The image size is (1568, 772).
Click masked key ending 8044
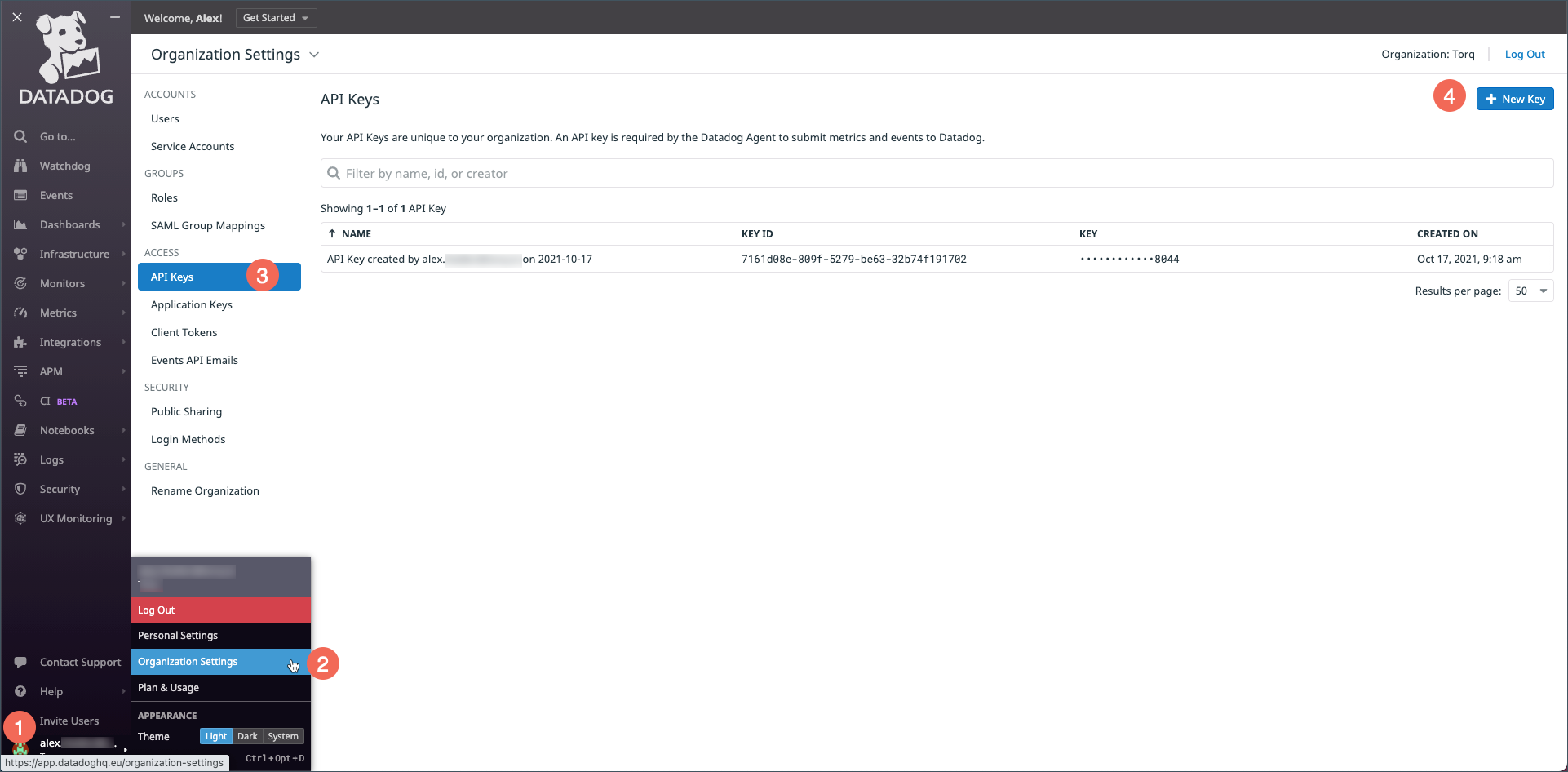pyautogui.click(x=1129, y=259)
